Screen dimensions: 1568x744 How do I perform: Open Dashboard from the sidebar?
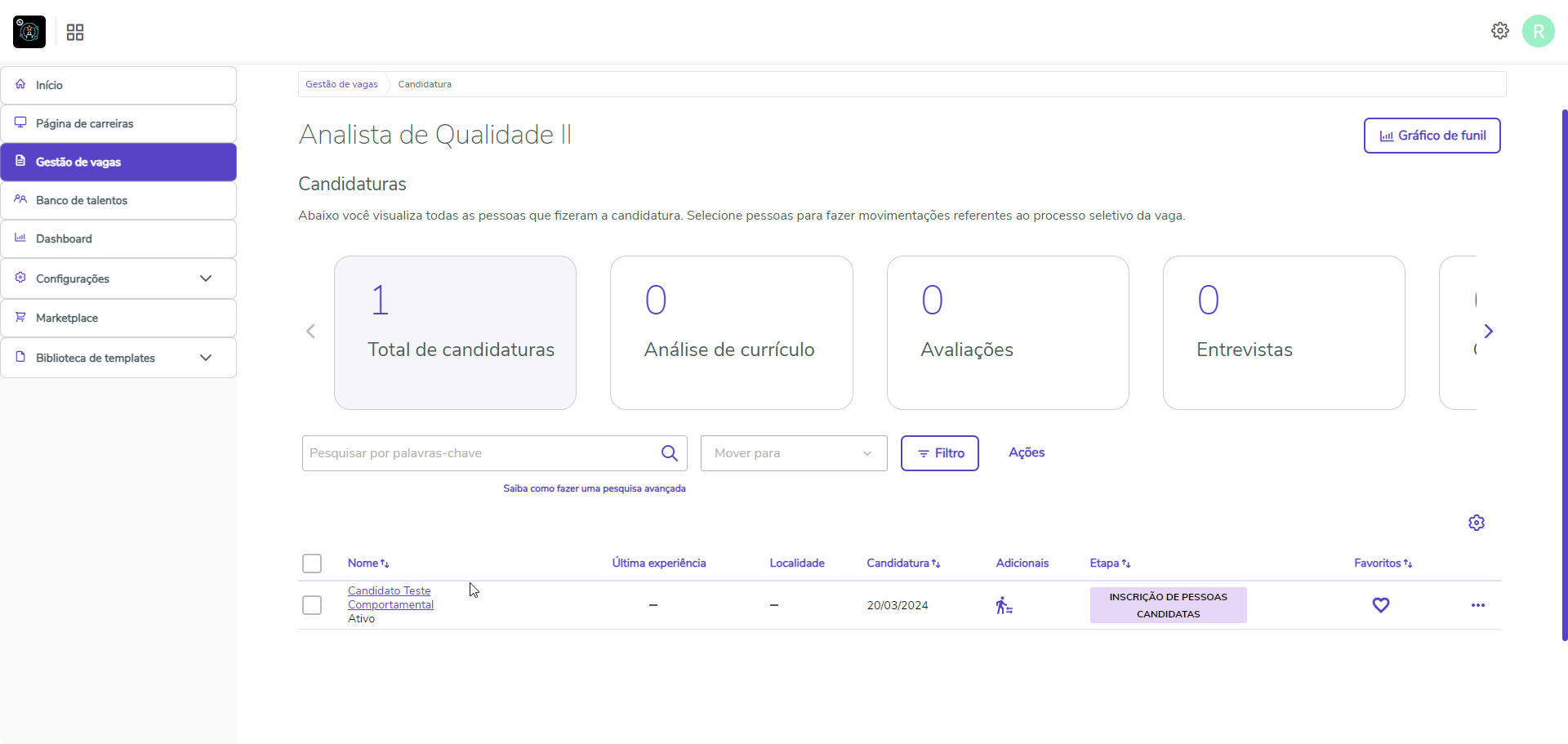click(64, 238)
